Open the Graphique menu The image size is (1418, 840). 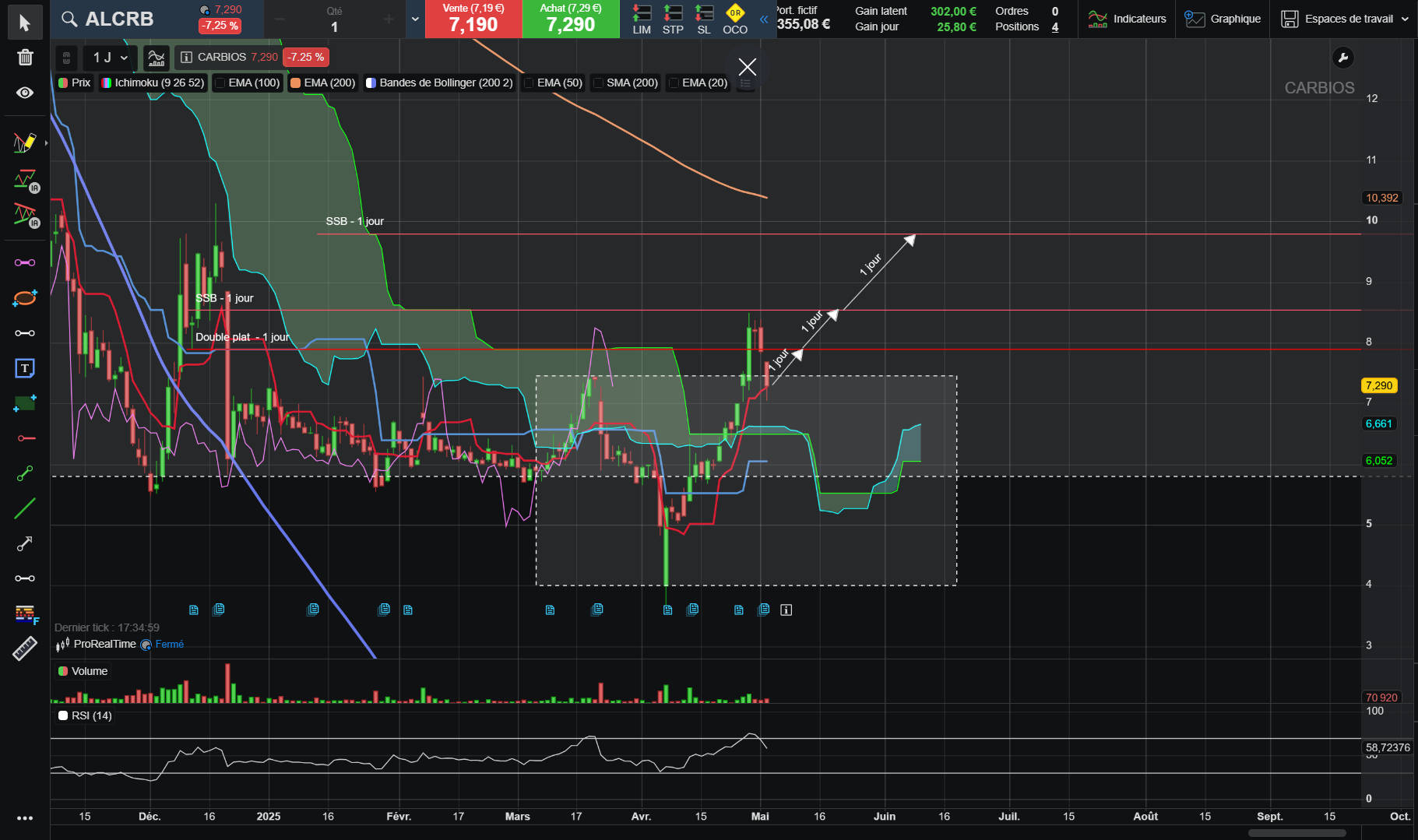pos(1223,19)
